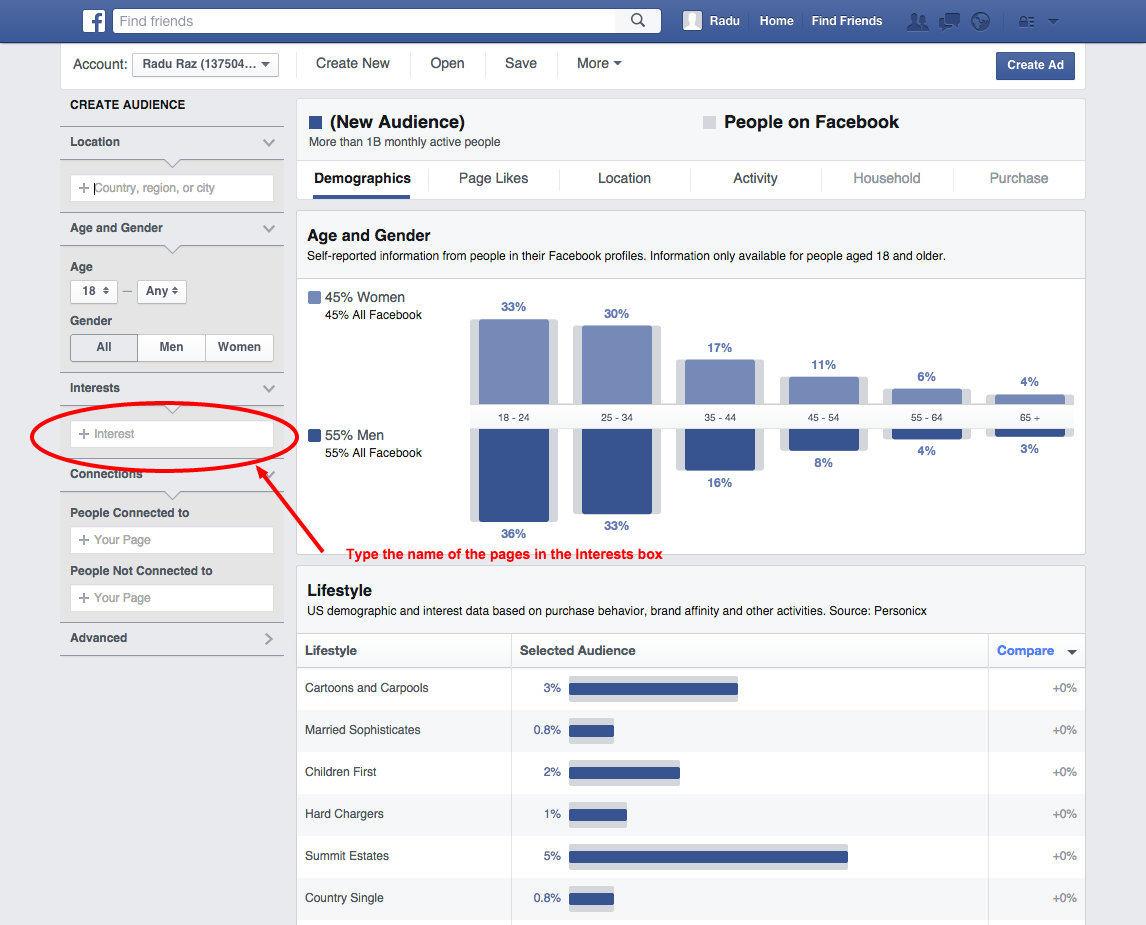Click the gray People on Facebook swatch
The width and height of the screenshot is (1146, 925).
tap(709, 122)
